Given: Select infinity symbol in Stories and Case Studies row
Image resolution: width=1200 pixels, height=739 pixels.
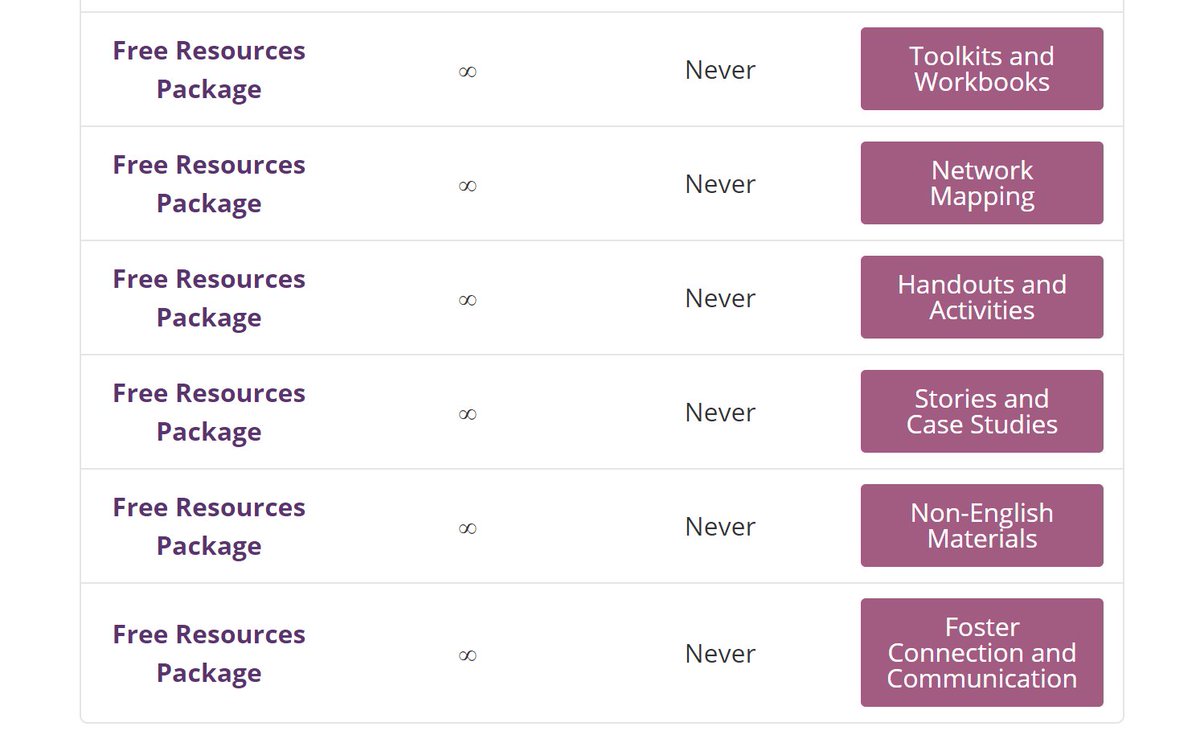Looking at the screenshot, I should [x=467, y=413].
